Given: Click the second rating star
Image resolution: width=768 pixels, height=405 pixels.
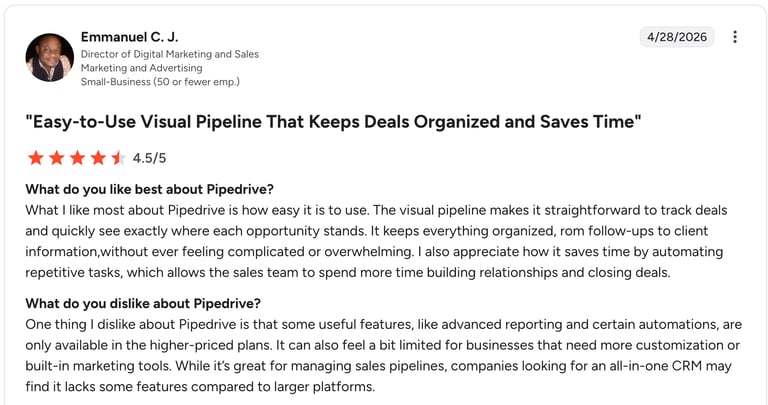Looking at the screenshot, I should point(57,158).
